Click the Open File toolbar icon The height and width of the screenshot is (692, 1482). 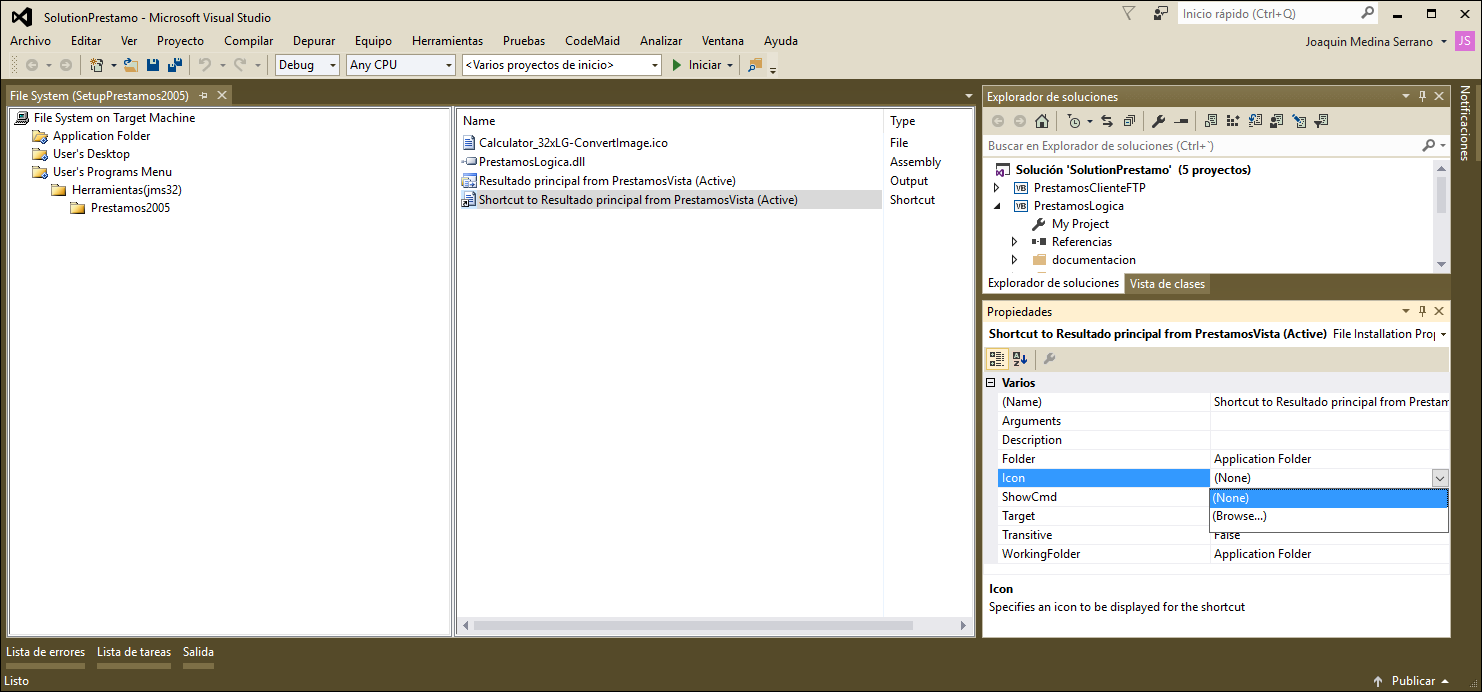click(x=131, y=65)
